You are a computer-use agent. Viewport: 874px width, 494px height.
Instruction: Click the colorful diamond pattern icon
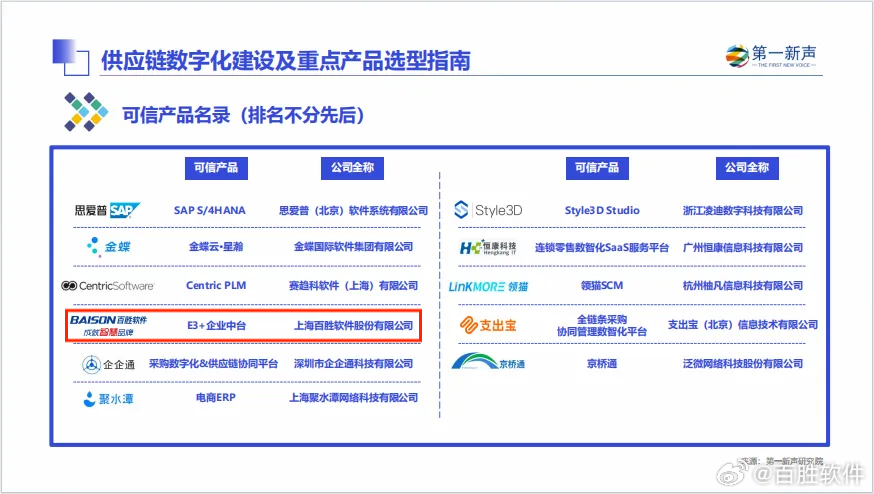tap(86, 112)
